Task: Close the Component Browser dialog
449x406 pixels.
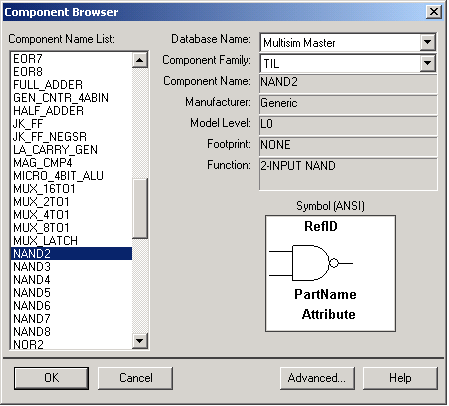Action: [434, 12]
